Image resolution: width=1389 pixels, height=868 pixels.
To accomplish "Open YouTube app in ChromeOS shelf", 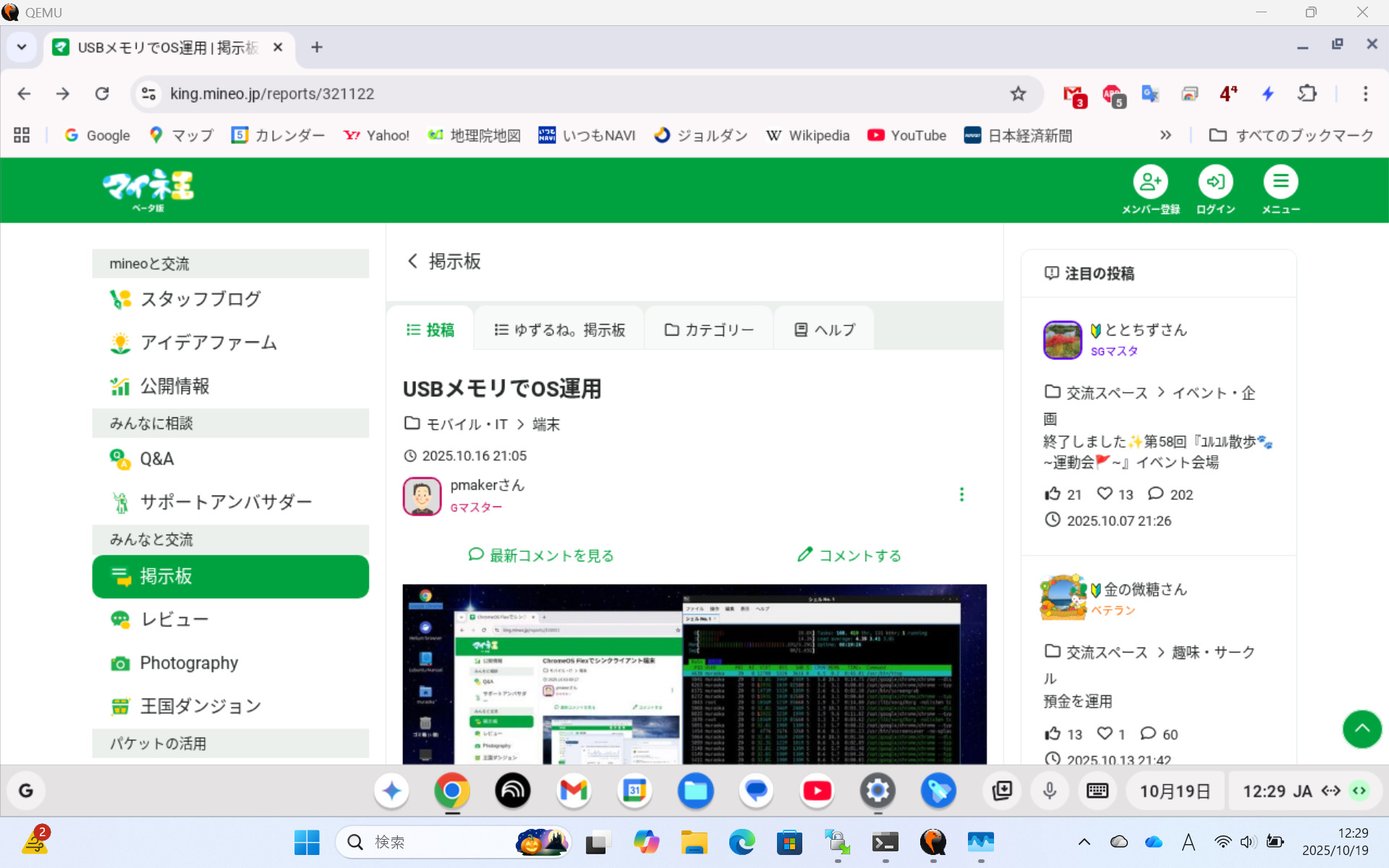I will pos(817,791).
